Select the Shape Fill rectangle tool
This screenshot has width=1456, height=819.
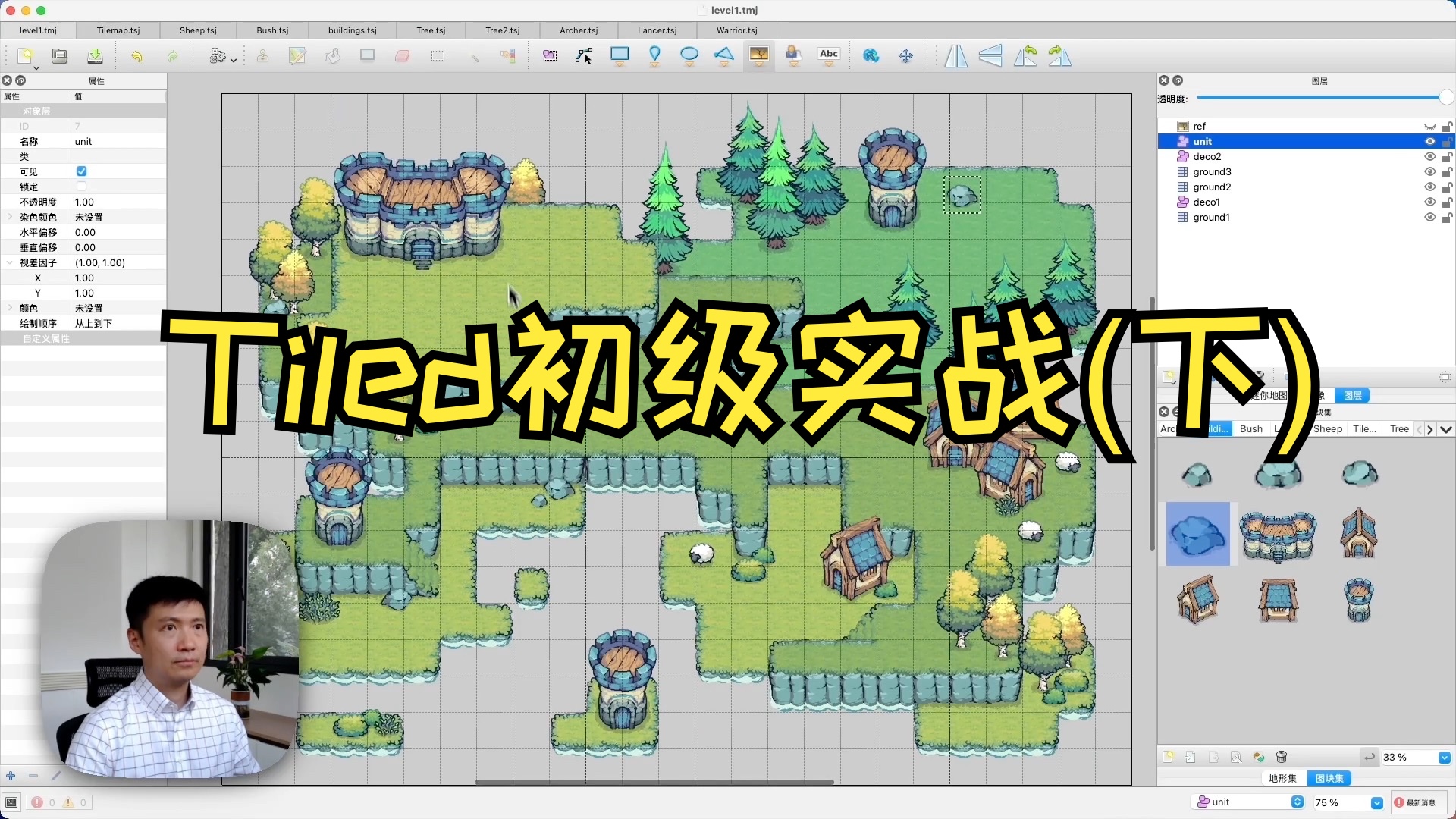[368, 55]
